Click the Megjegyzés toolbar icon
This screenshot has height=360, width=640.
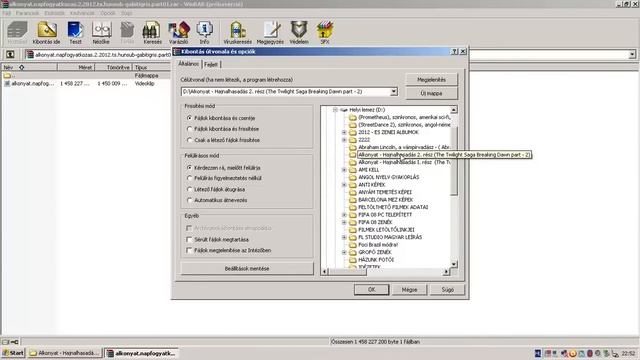click(x=270, y=33)
